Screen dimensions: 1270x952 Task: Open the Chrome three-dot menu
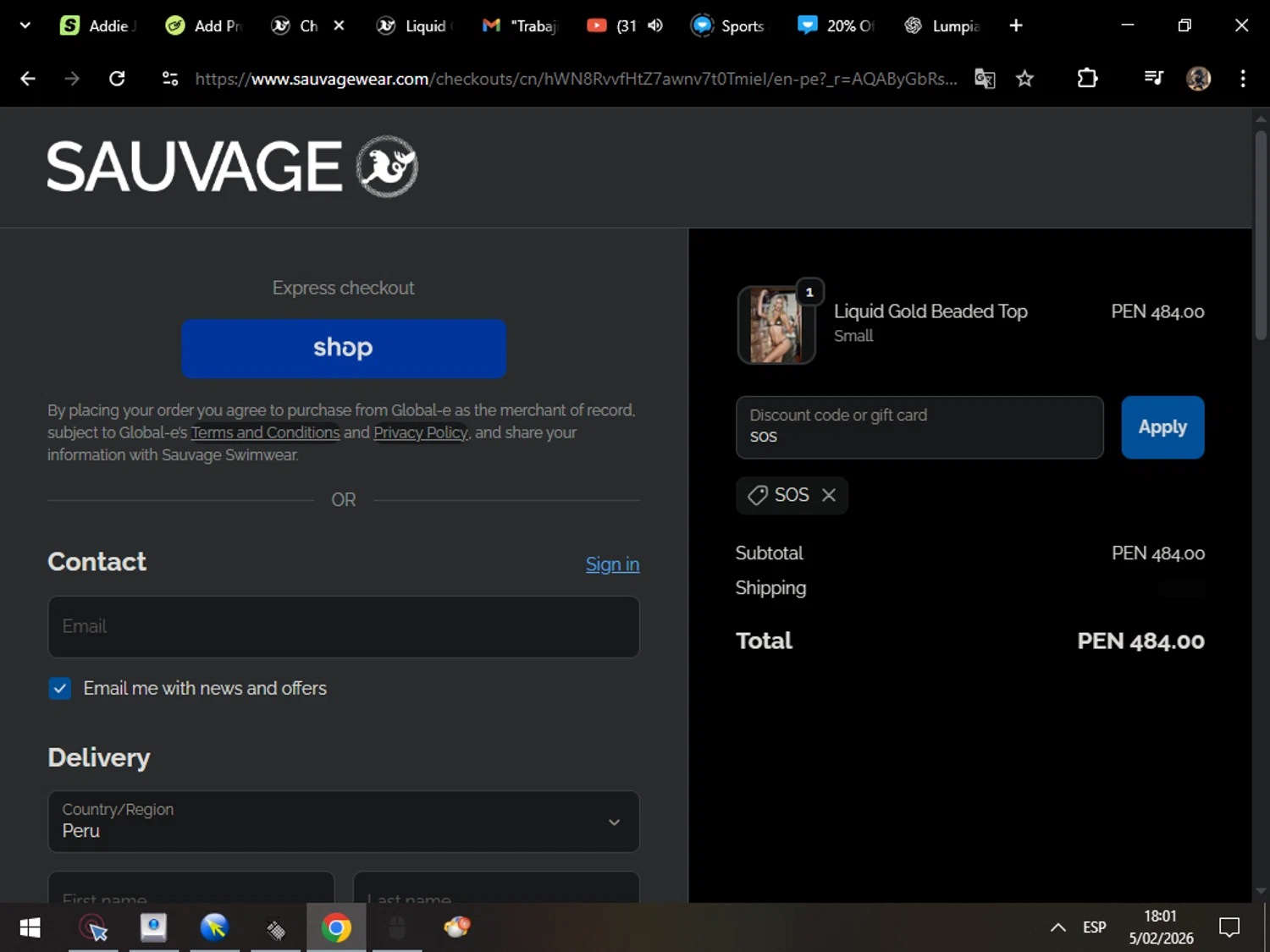1243,79
